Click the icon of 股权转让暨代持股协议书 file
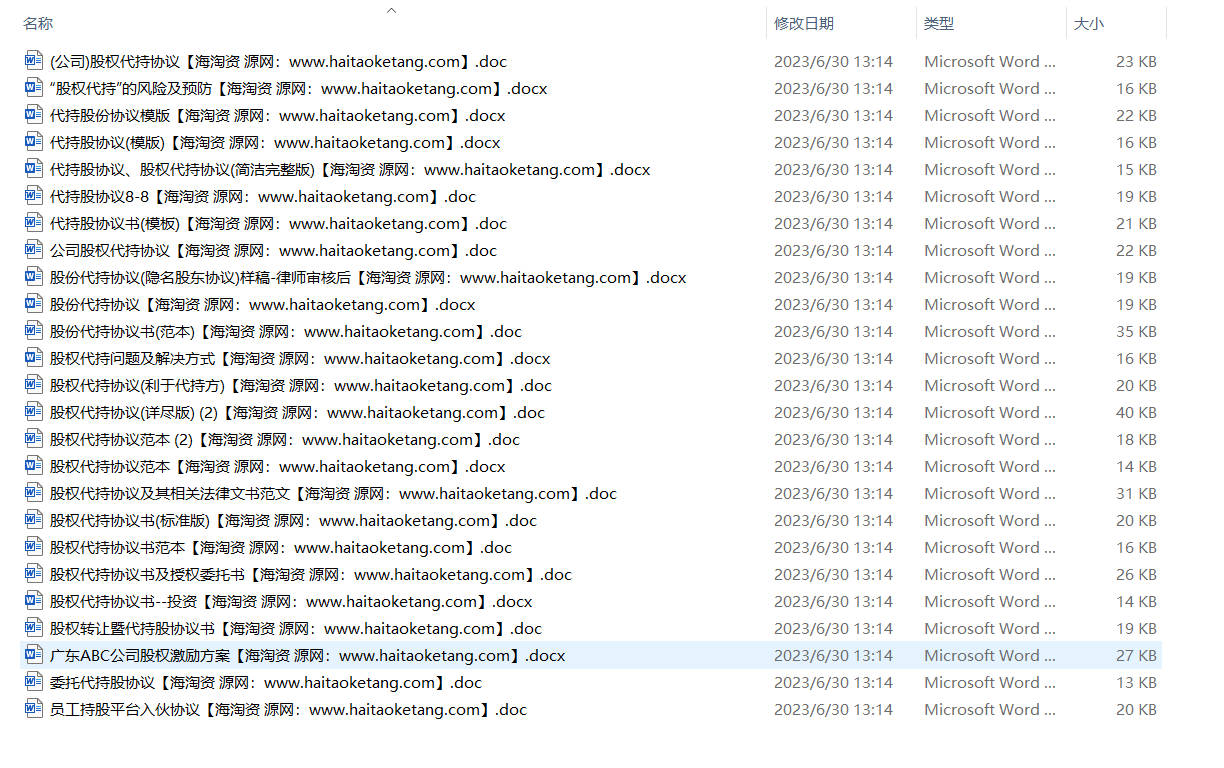This screenshot has width=1224, height=768. (x=33, y=628)
